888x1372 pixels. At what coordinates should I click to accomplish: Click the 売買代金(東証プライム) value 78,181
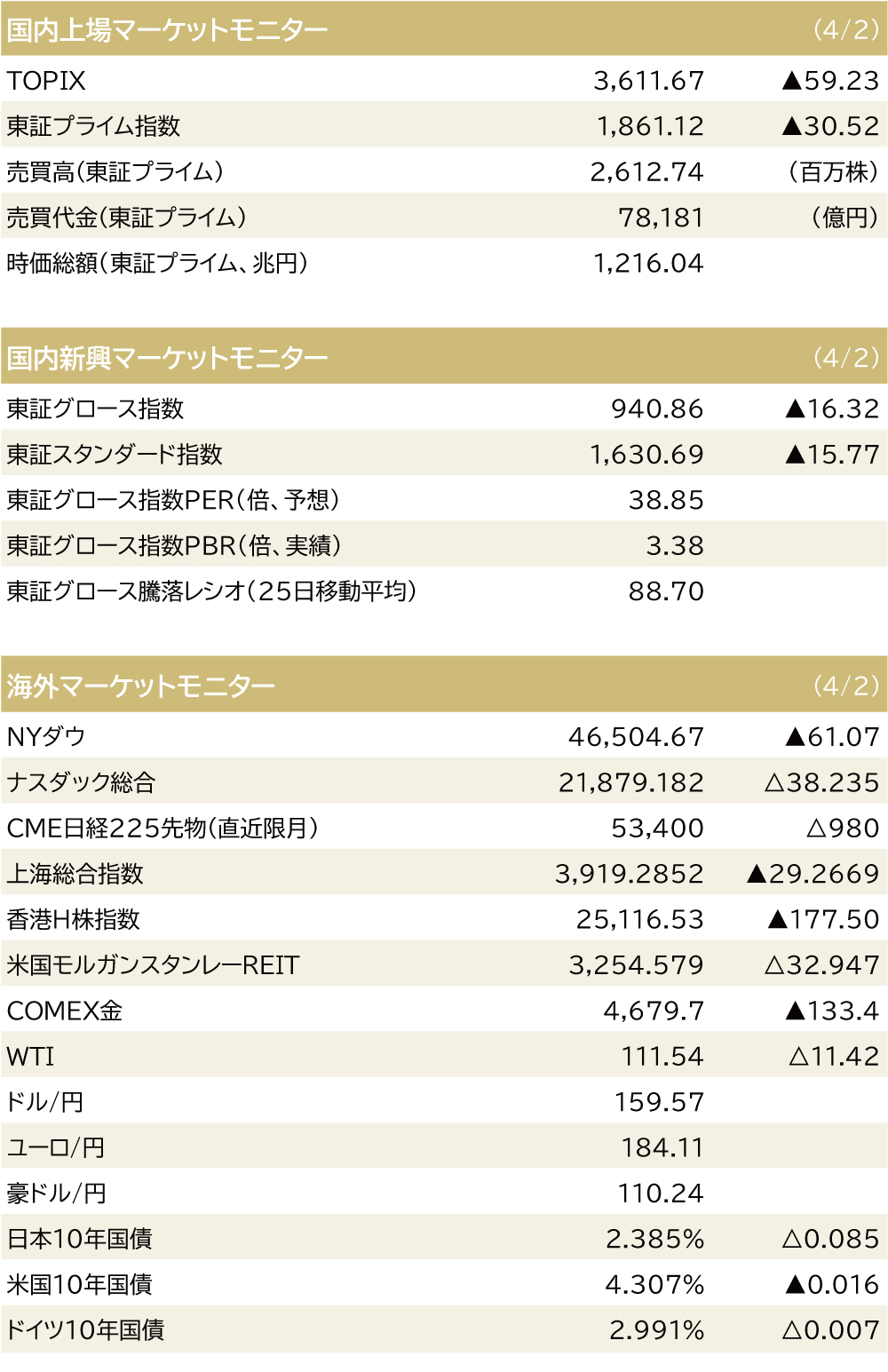coord(661,218)
